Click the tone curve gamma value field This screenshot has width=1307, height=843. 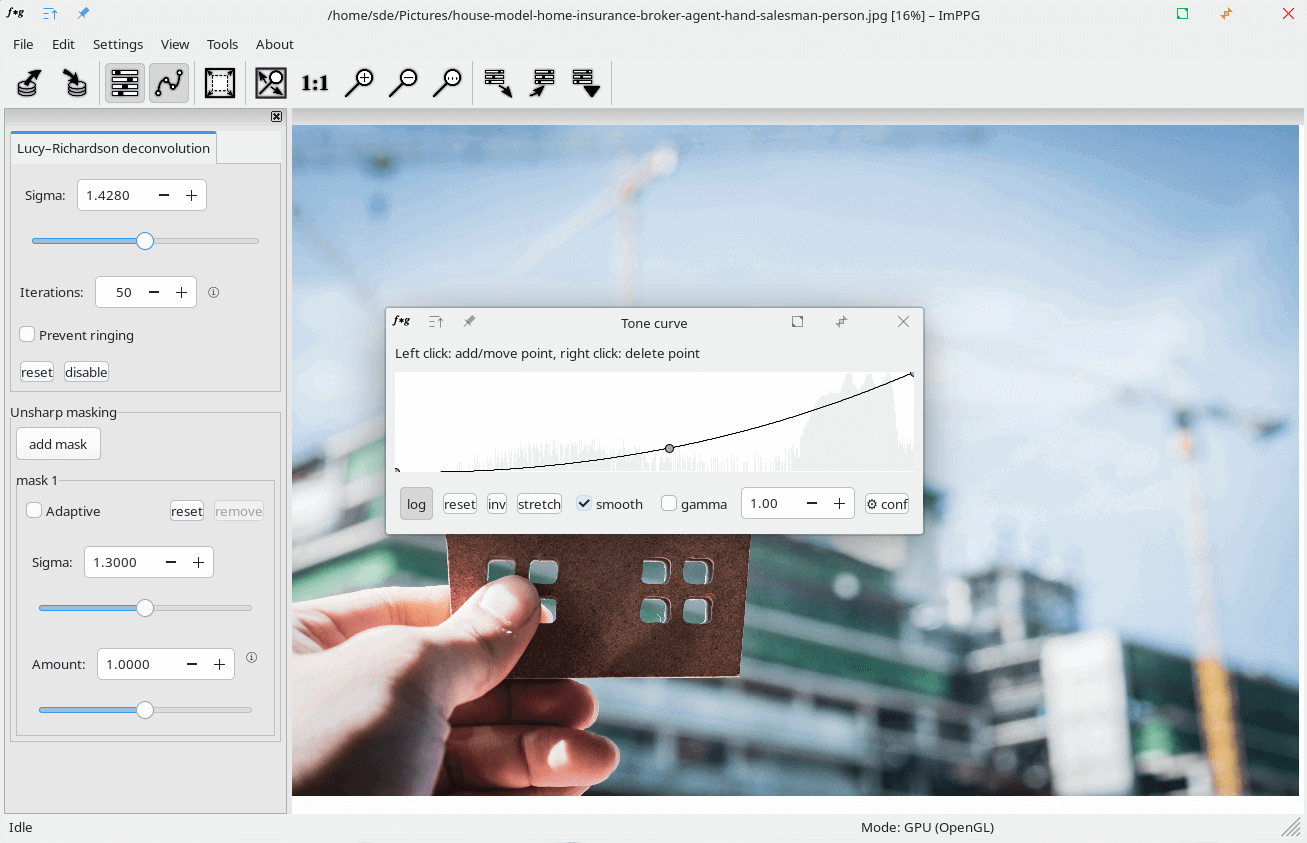click(x=768, y=504)
